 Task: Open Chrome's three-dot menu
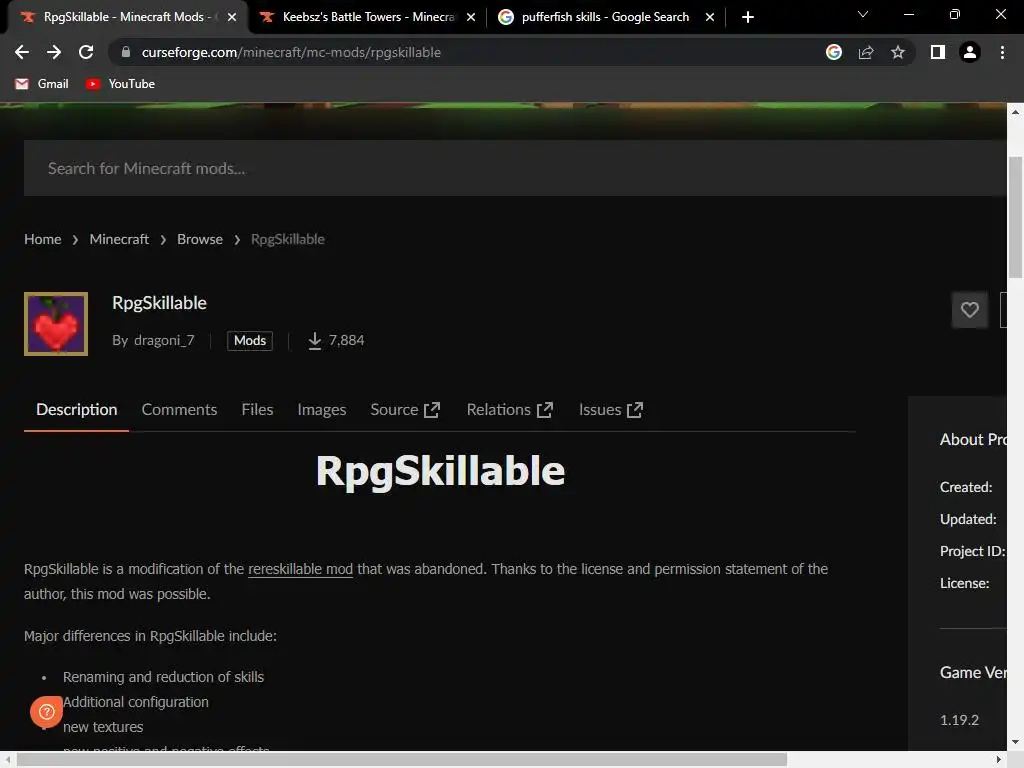(x=1002, y=52)
